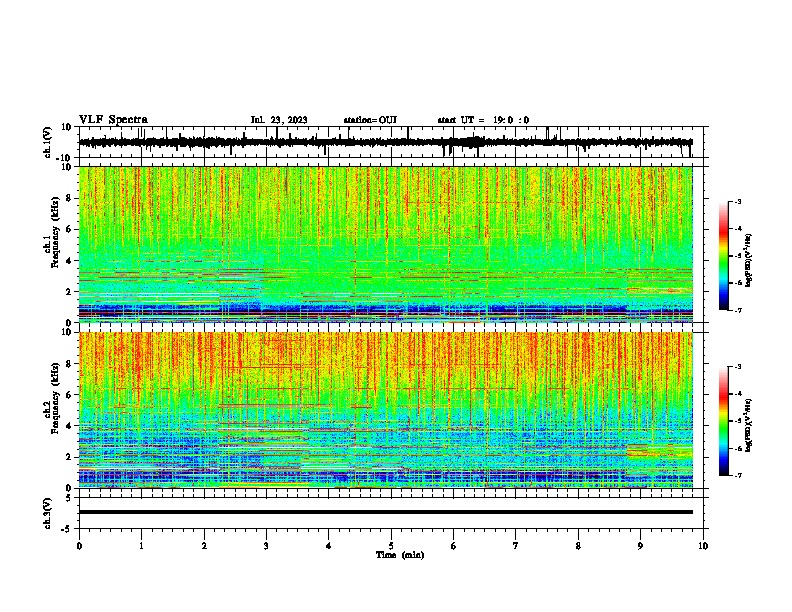Click time axis tick label '9'

[x=640, y=546]
